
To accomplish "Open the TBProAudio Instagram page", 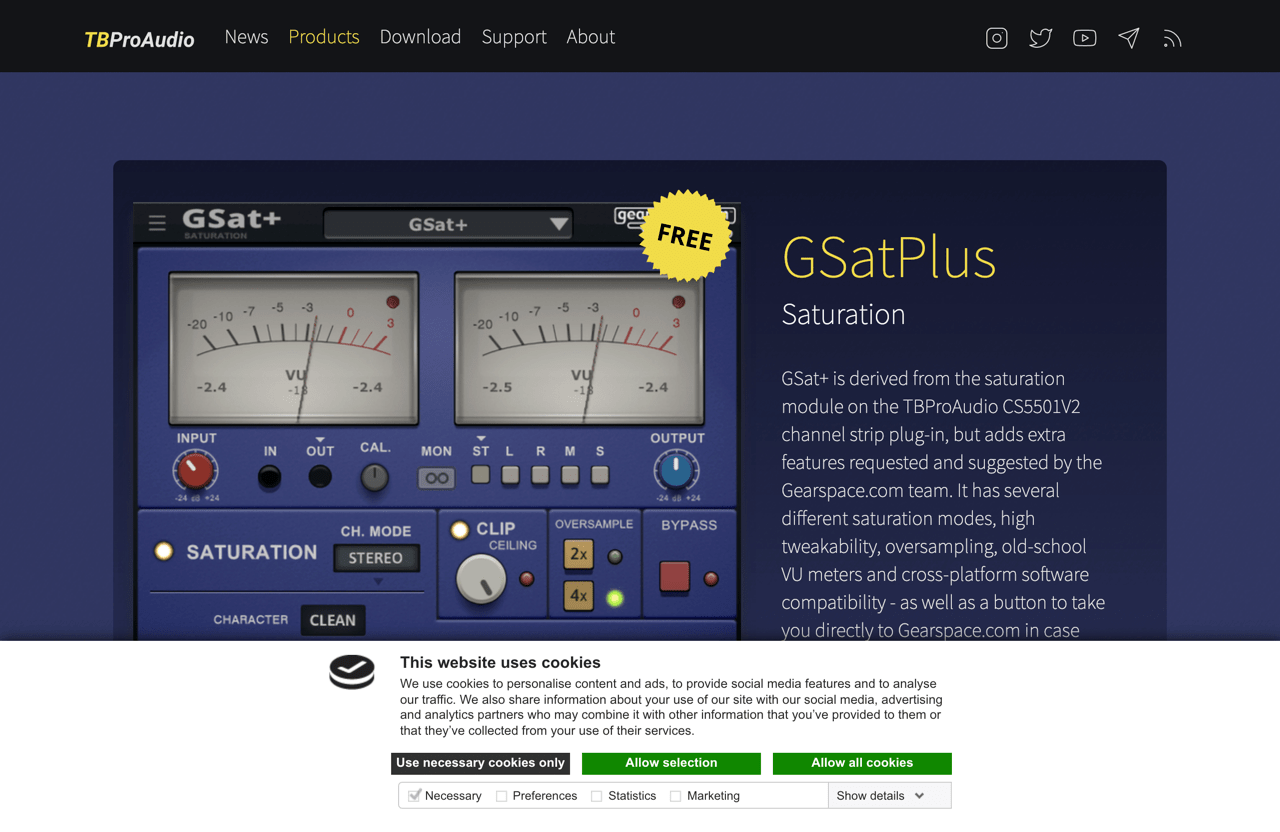I will [996, 37].
